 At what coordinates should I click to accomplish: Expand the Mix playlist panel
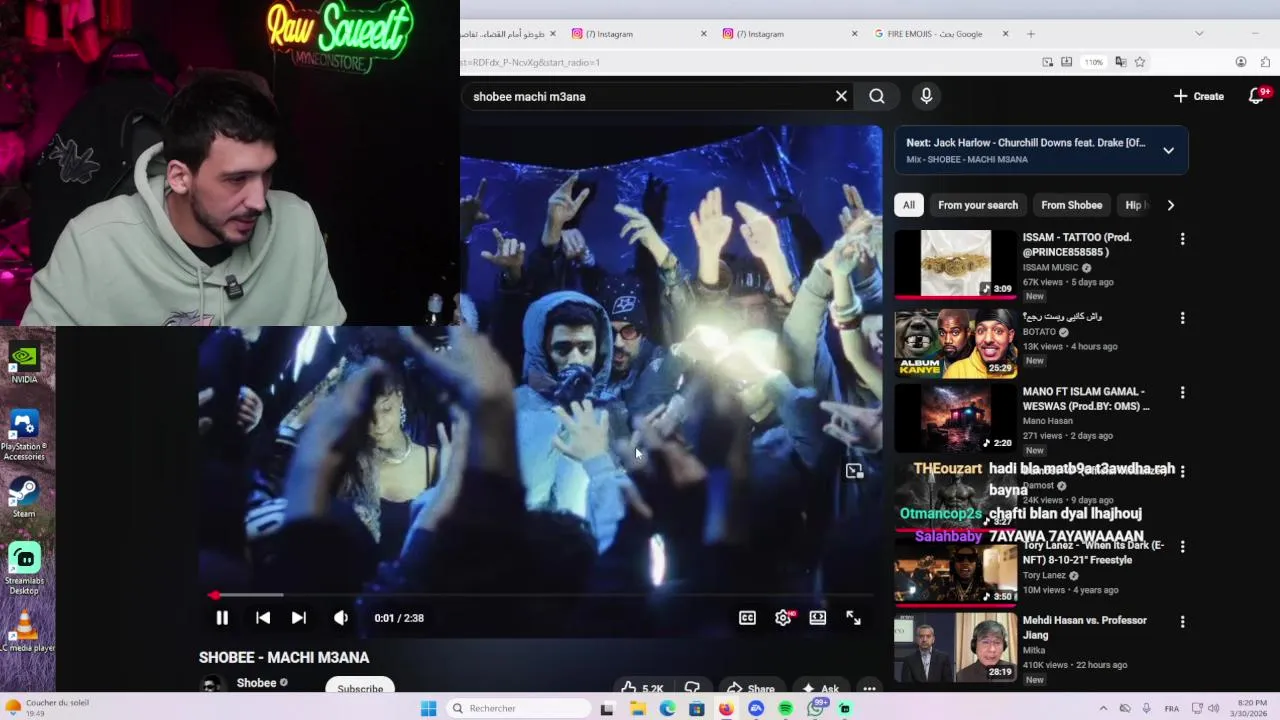click(x=1168, y=150)
